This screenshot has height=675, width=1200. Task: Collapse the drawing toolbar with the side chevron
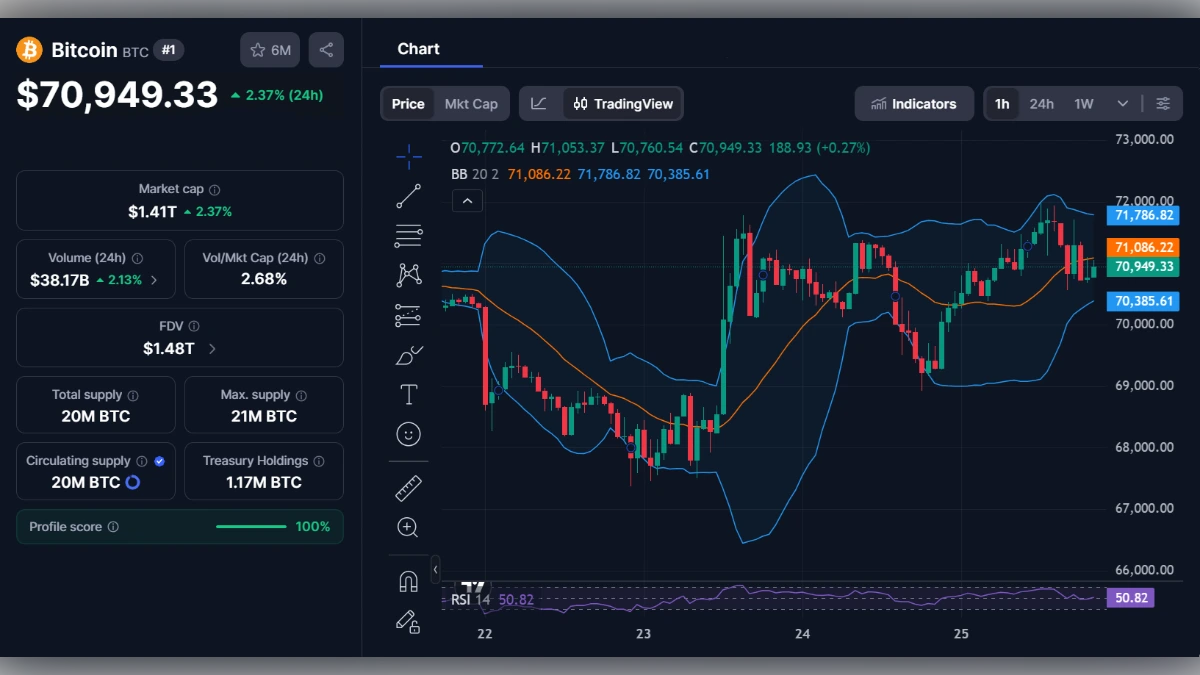pos(435,568)
